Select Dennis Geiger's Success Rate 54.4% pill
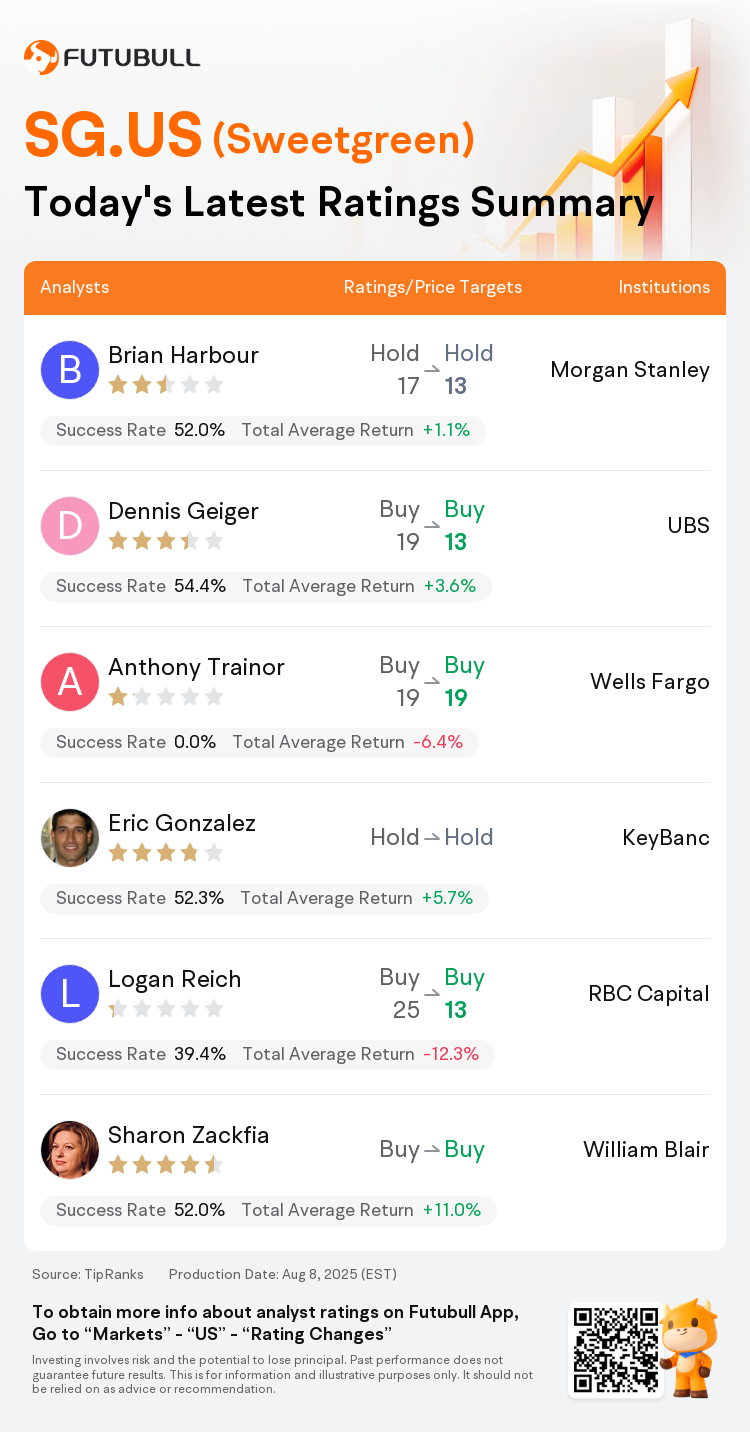The height and width of the screenshot is (1432, 750). tap(141, 586)
